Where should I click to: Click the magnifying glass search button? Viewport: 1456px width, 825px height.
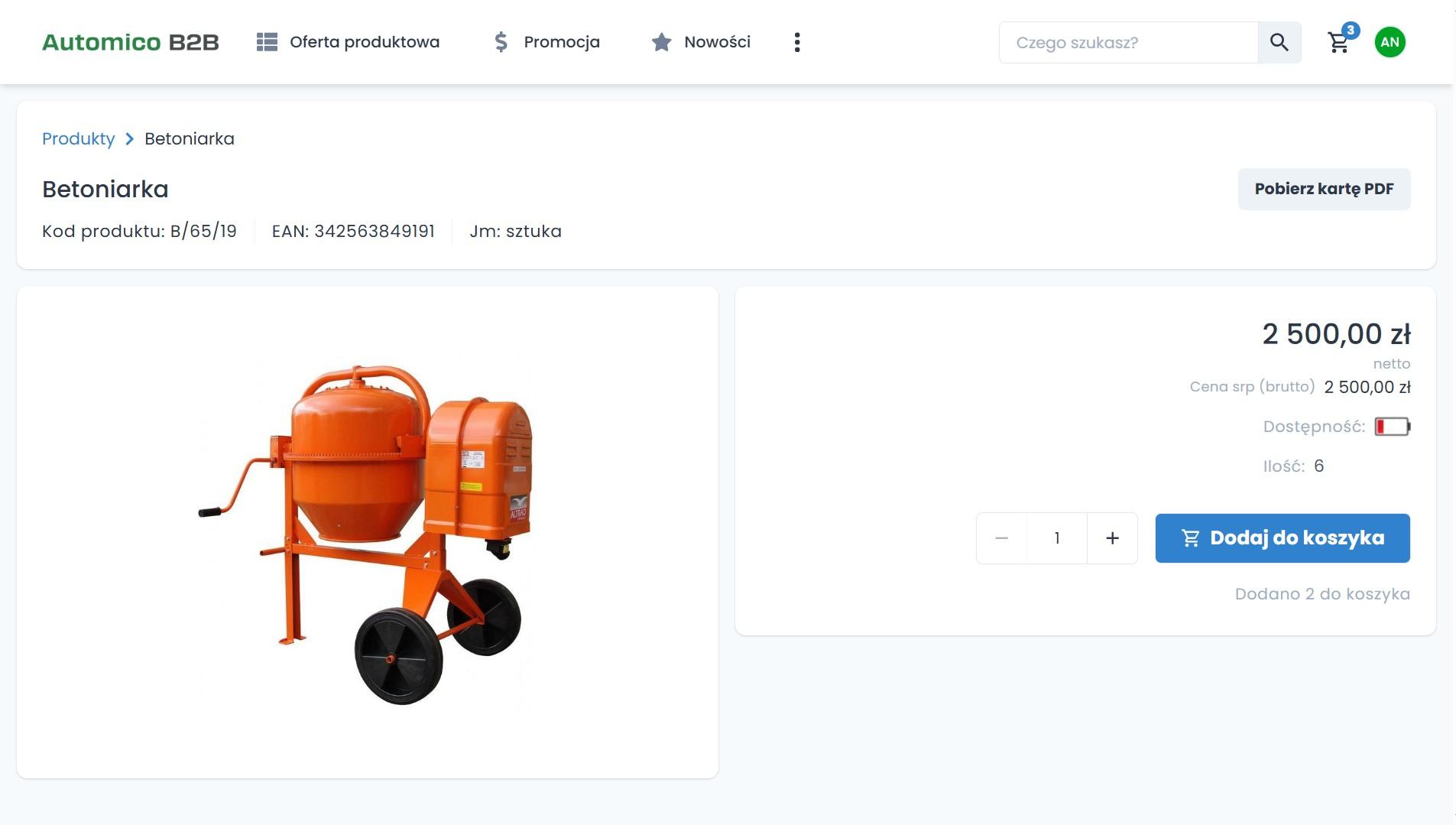[x=1279, y=43]
